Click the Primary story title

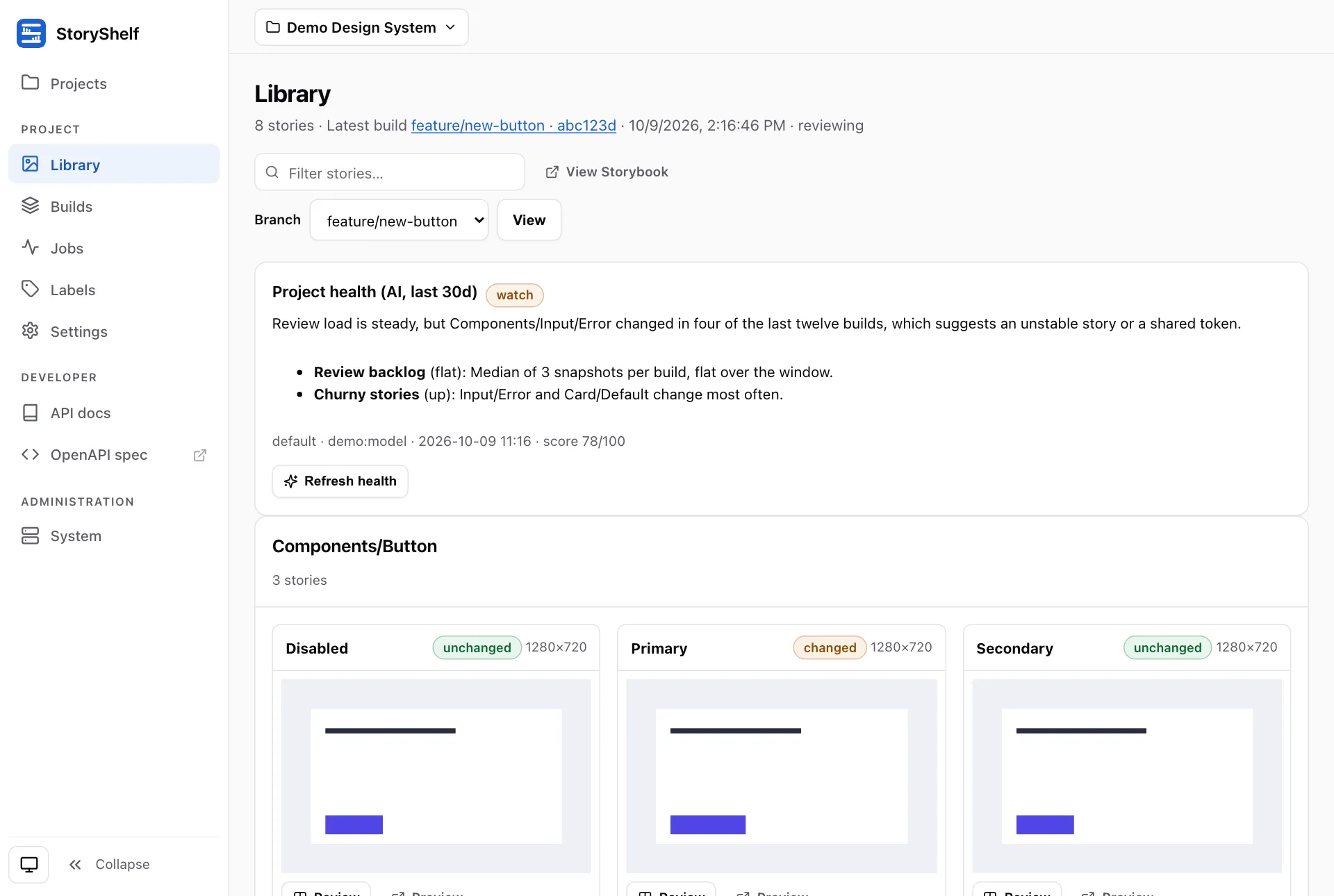coord(659,649)
